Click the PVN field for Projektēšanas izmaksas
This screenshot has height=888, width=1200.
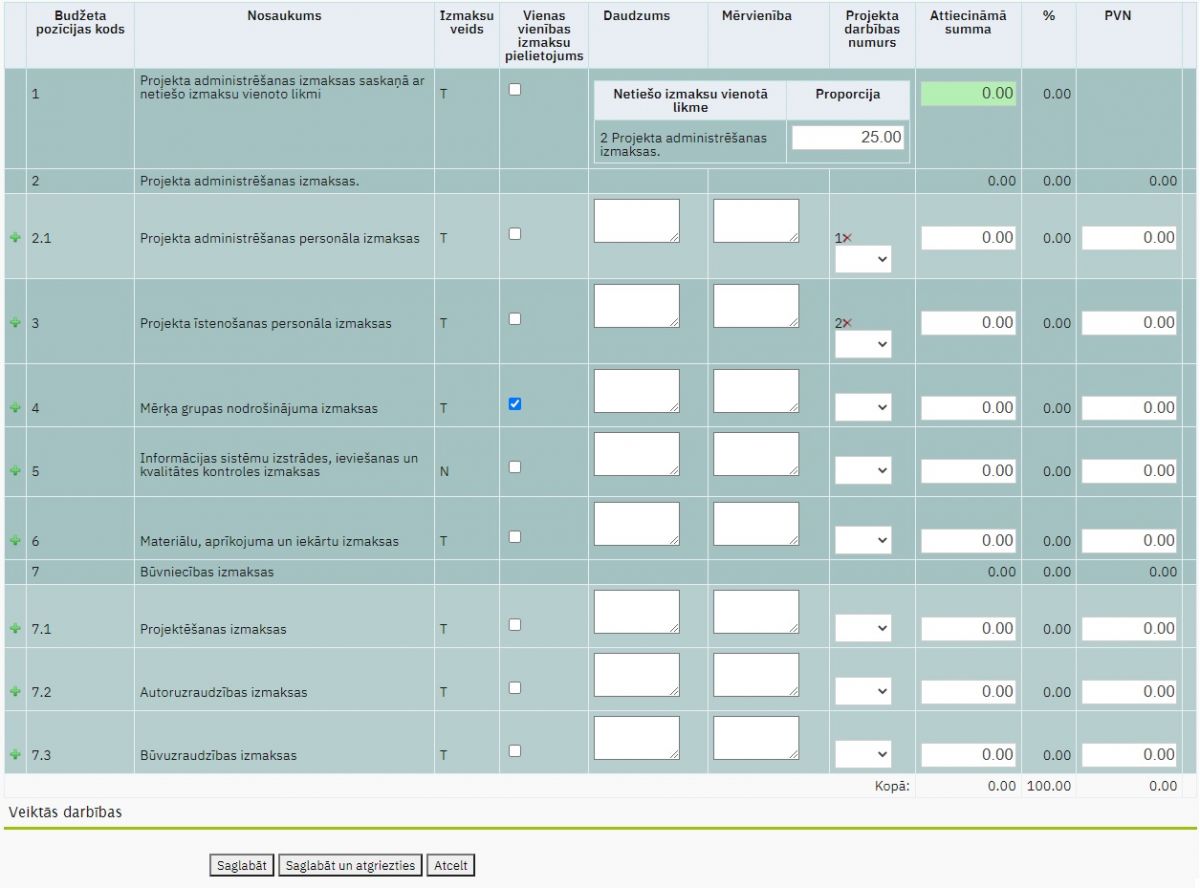click(x=1129, y=629)
